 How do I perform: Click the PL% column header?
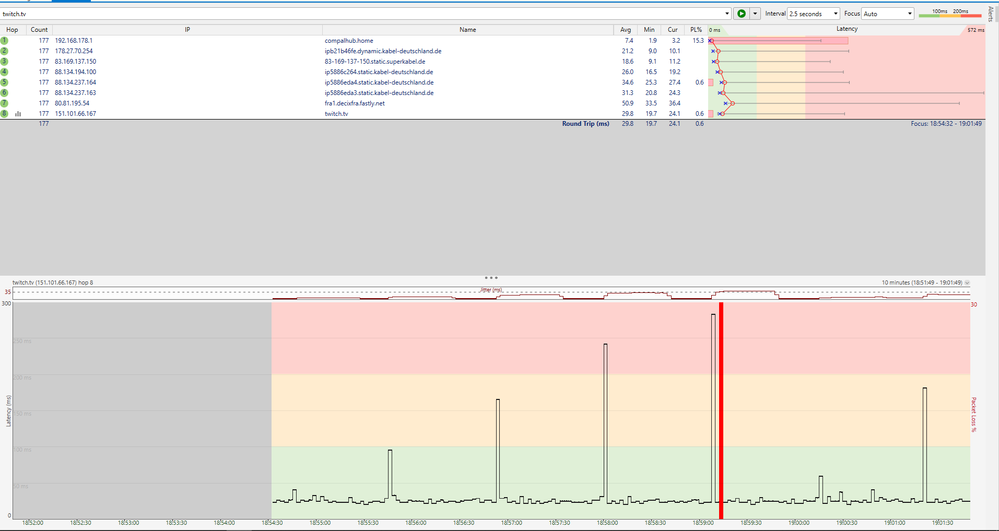pos(695,29)
